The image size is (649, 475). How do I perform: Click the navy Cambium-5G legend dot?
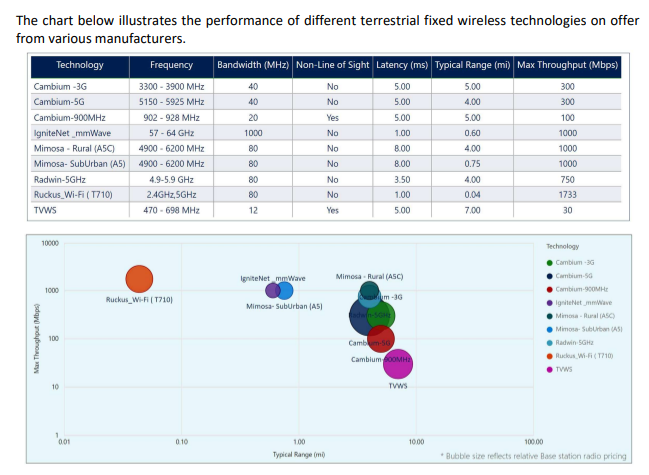coord(549,276)
